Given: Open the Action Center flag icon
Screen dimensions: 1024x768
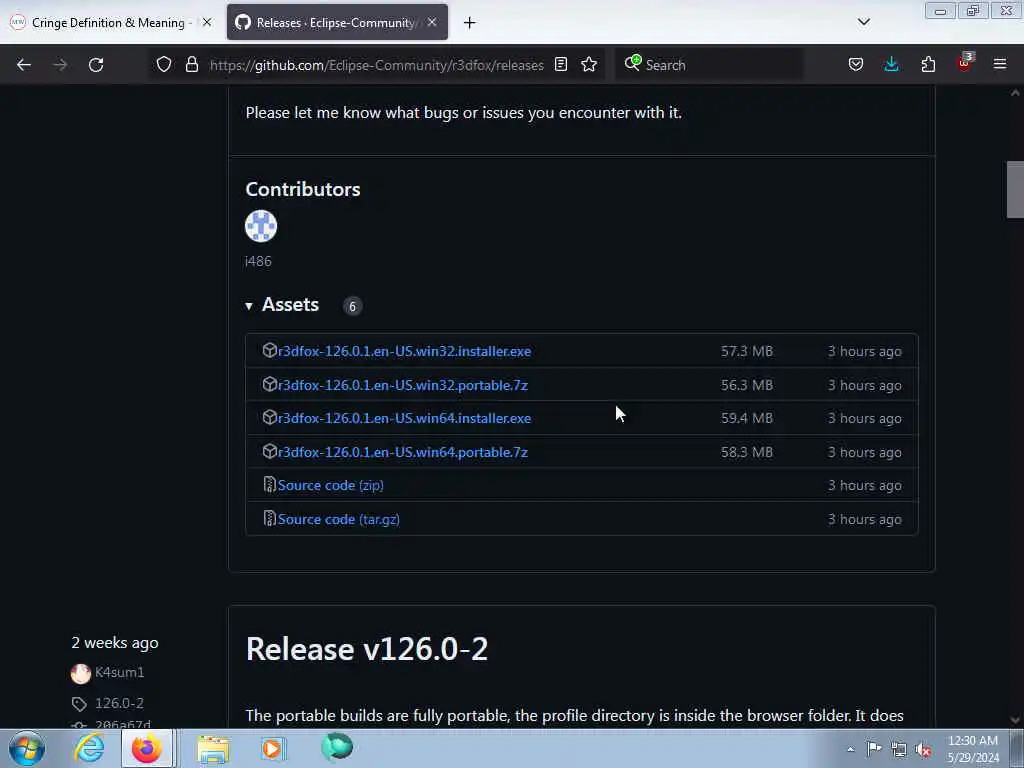Looking at the screenshot, I should pyautogui.click(x=874, y=748).
